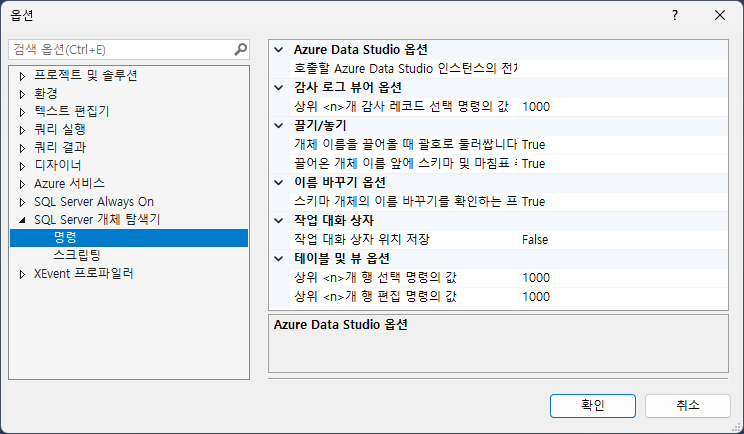Click the 취소 button
The image size is (744, 434).
pyautogui.click(x=688, y=406)
